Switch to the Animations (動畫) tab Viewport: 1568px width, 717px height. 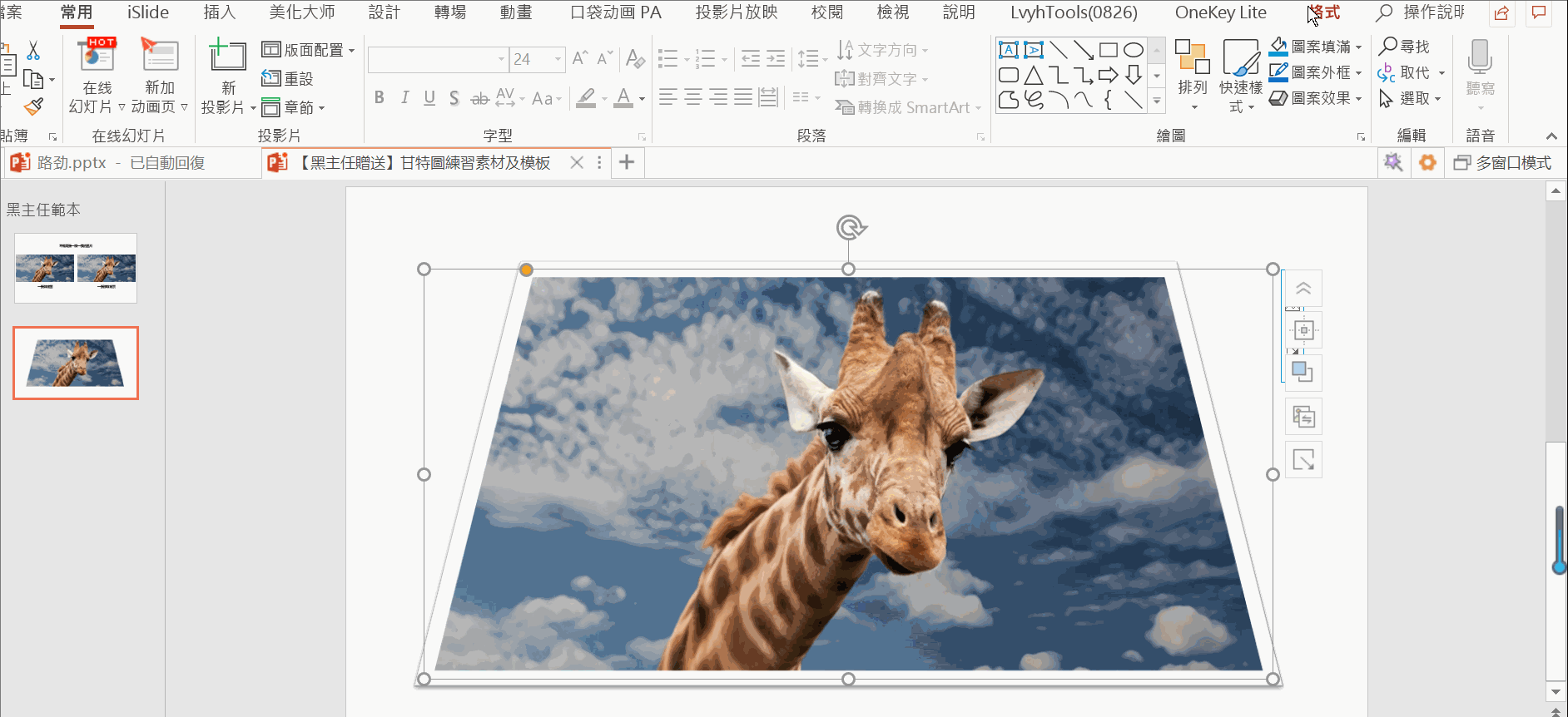(516, 12)
